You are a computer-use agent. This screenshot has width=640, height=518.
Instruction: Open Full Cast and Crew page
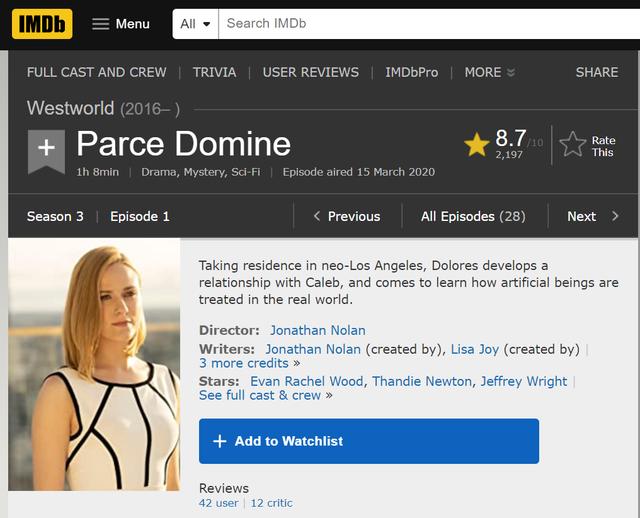tap(97, 72)
